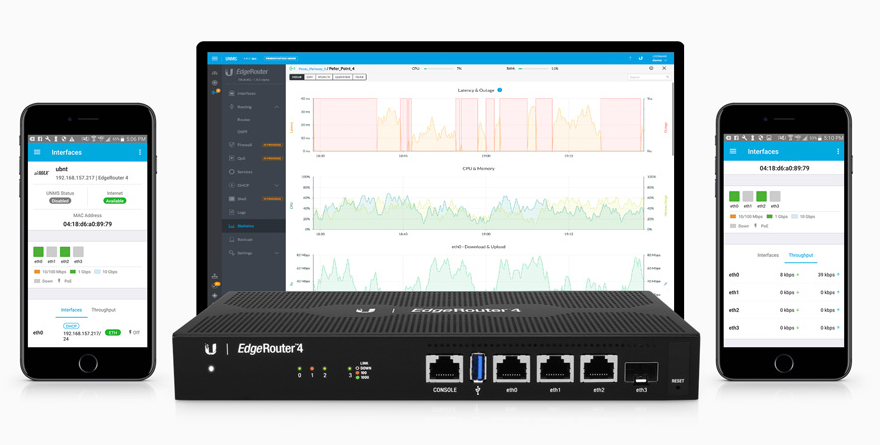The width and height of the screenshot is (880, 445).
Task: Tap the eth0 throughput row on the right phone
Action: click(x=784, y=274)
